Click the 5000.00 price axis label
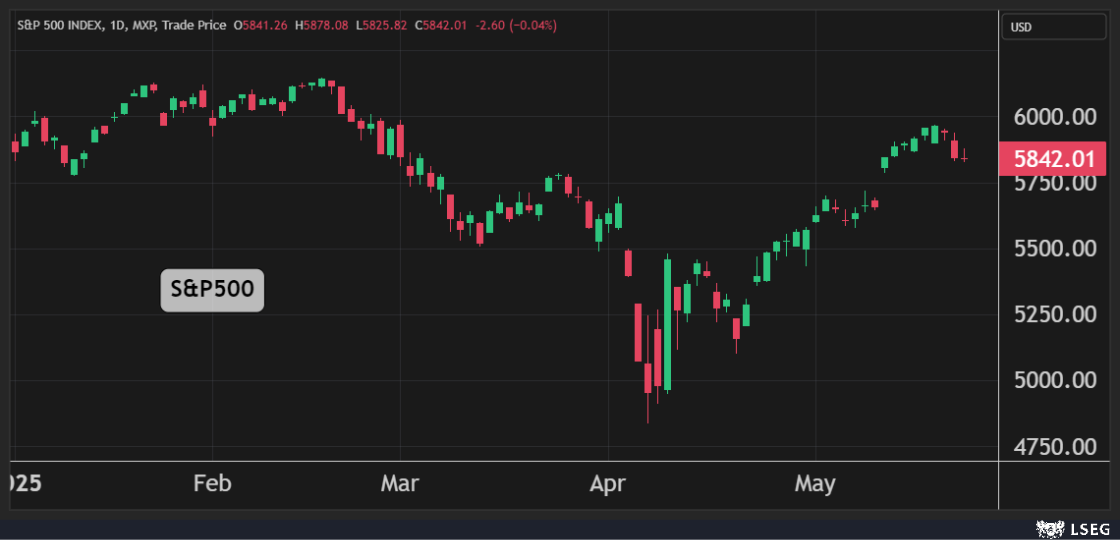 [1052, 381]
